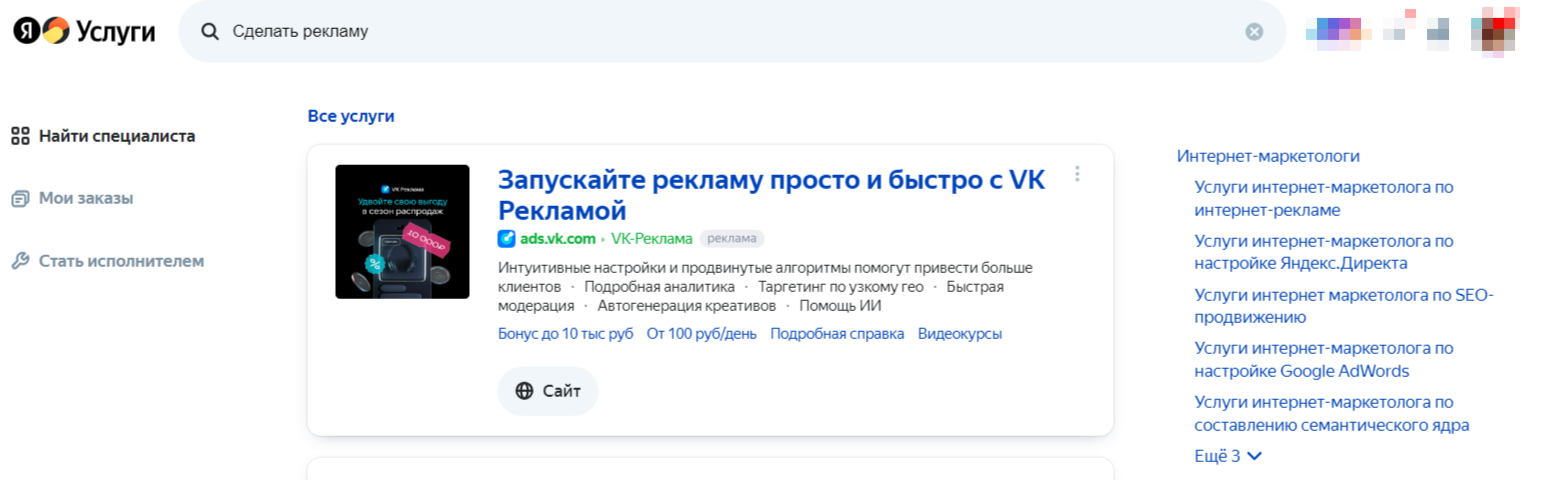Open the 'Подробная справка' sitelink
Viewport: 1543px width, 480px height.
[837, 334]
